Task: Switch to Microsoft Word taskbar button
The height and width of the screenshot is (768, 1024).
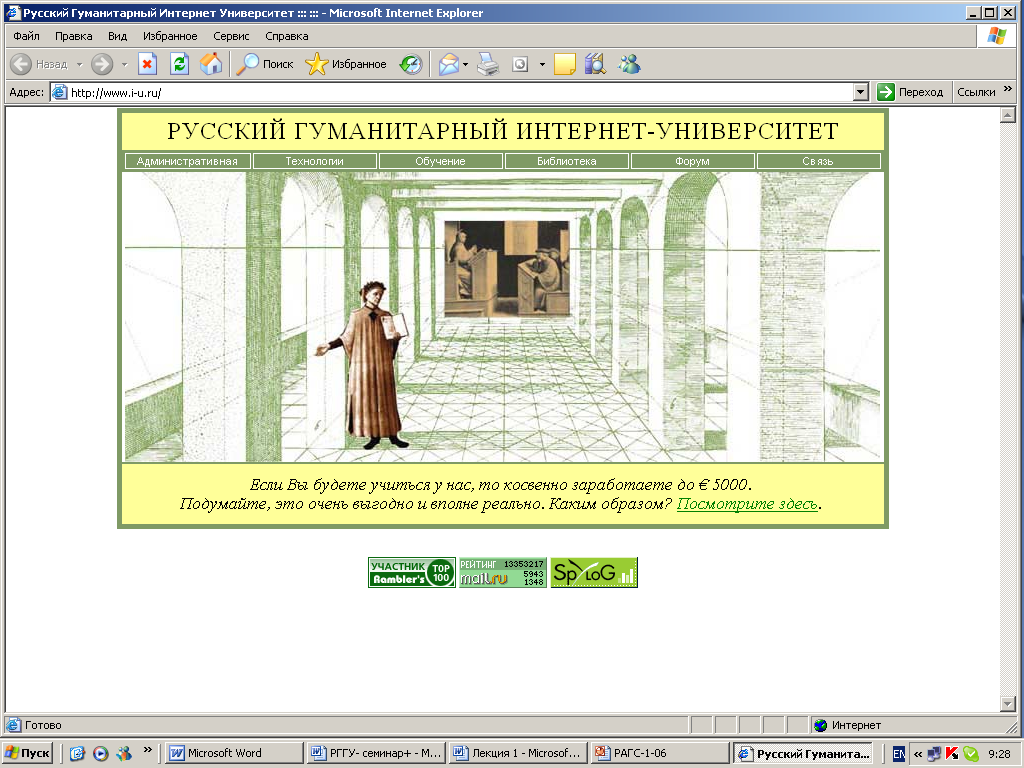Action: point(233,753)
